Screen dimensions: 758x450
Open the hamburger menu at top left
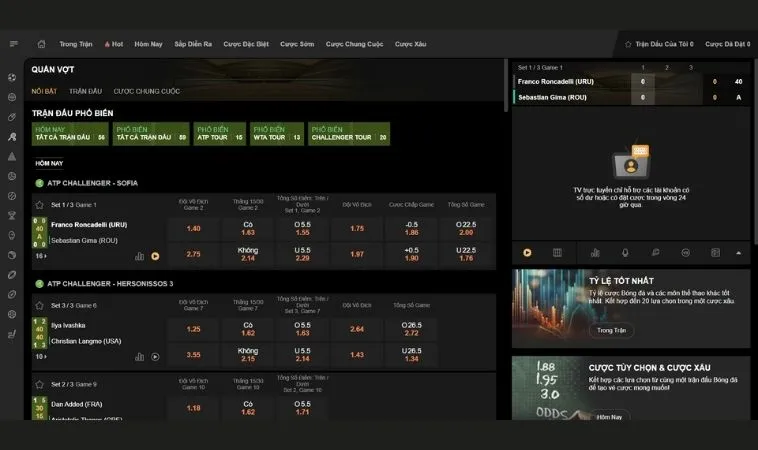click(13, 44)
